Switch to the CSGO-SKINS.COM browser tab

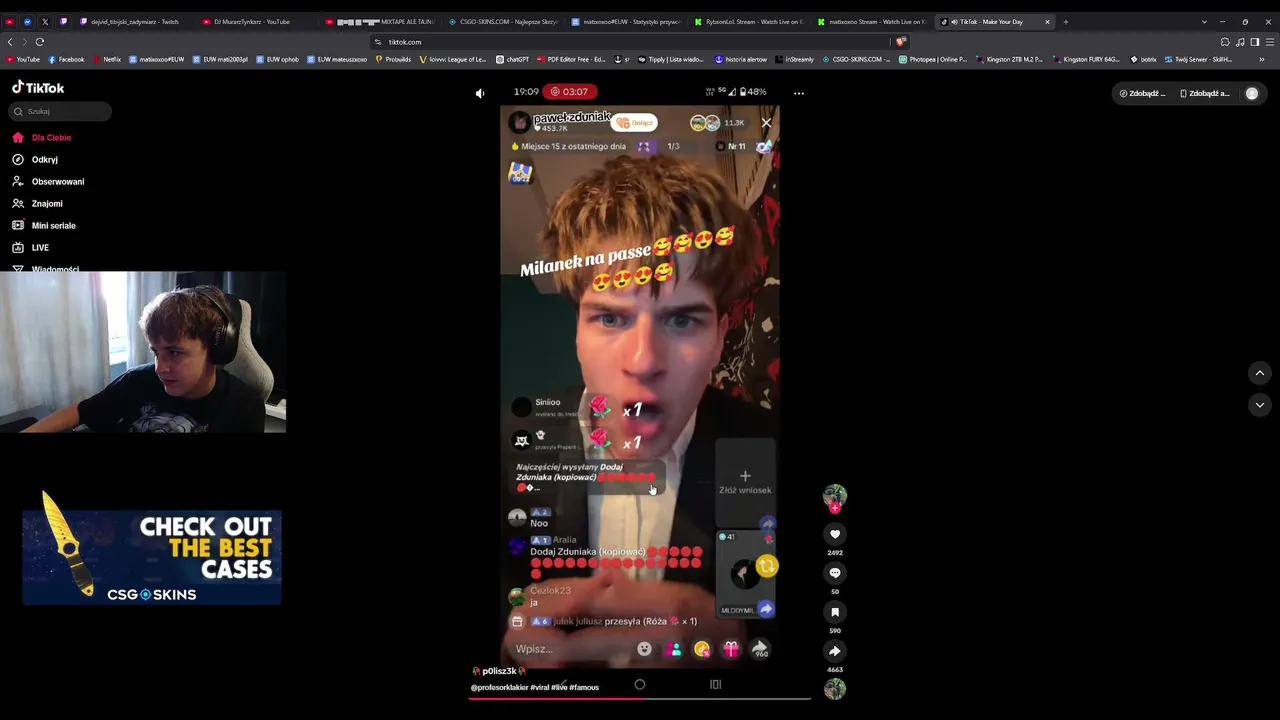(x=505, y=22)
